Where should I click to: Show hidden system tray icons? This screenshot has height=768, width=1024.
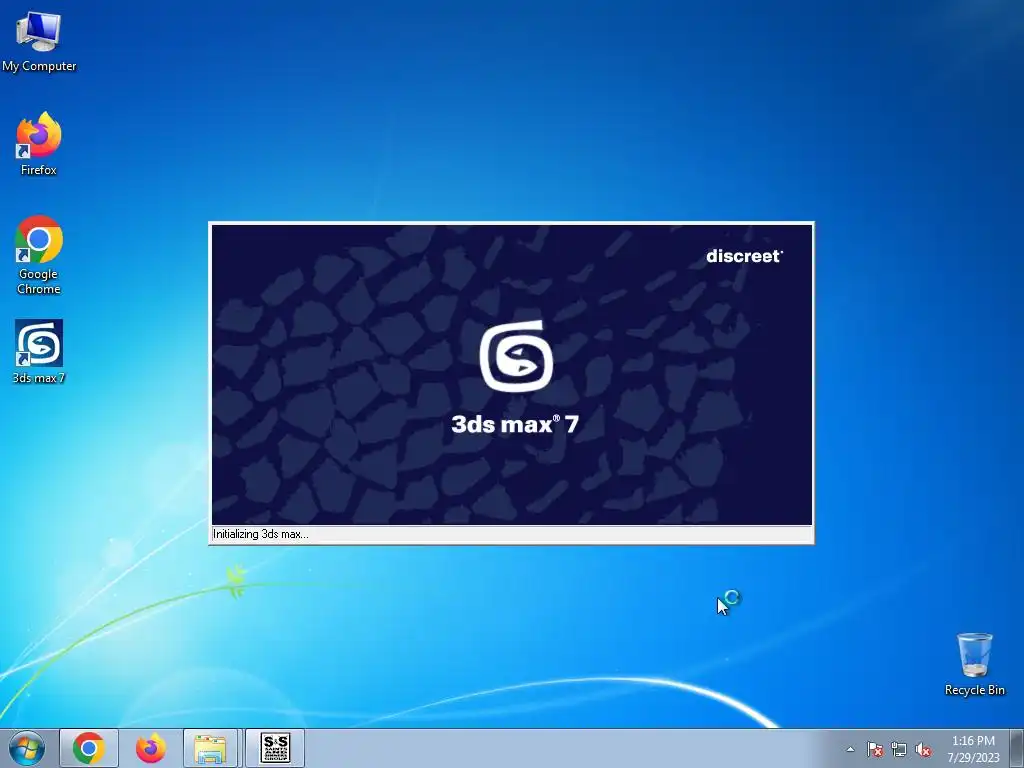pyautogui.click(x=850, y=749)
